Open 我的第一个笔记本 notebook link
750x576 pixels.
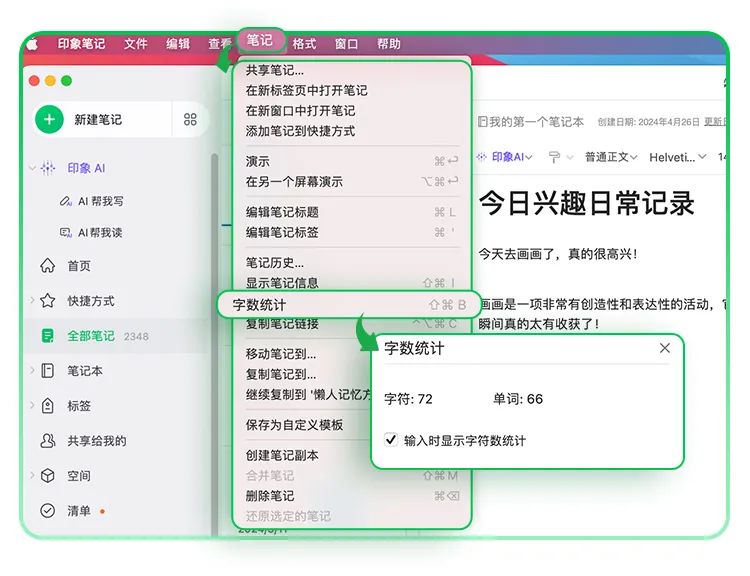pos(535,122)
